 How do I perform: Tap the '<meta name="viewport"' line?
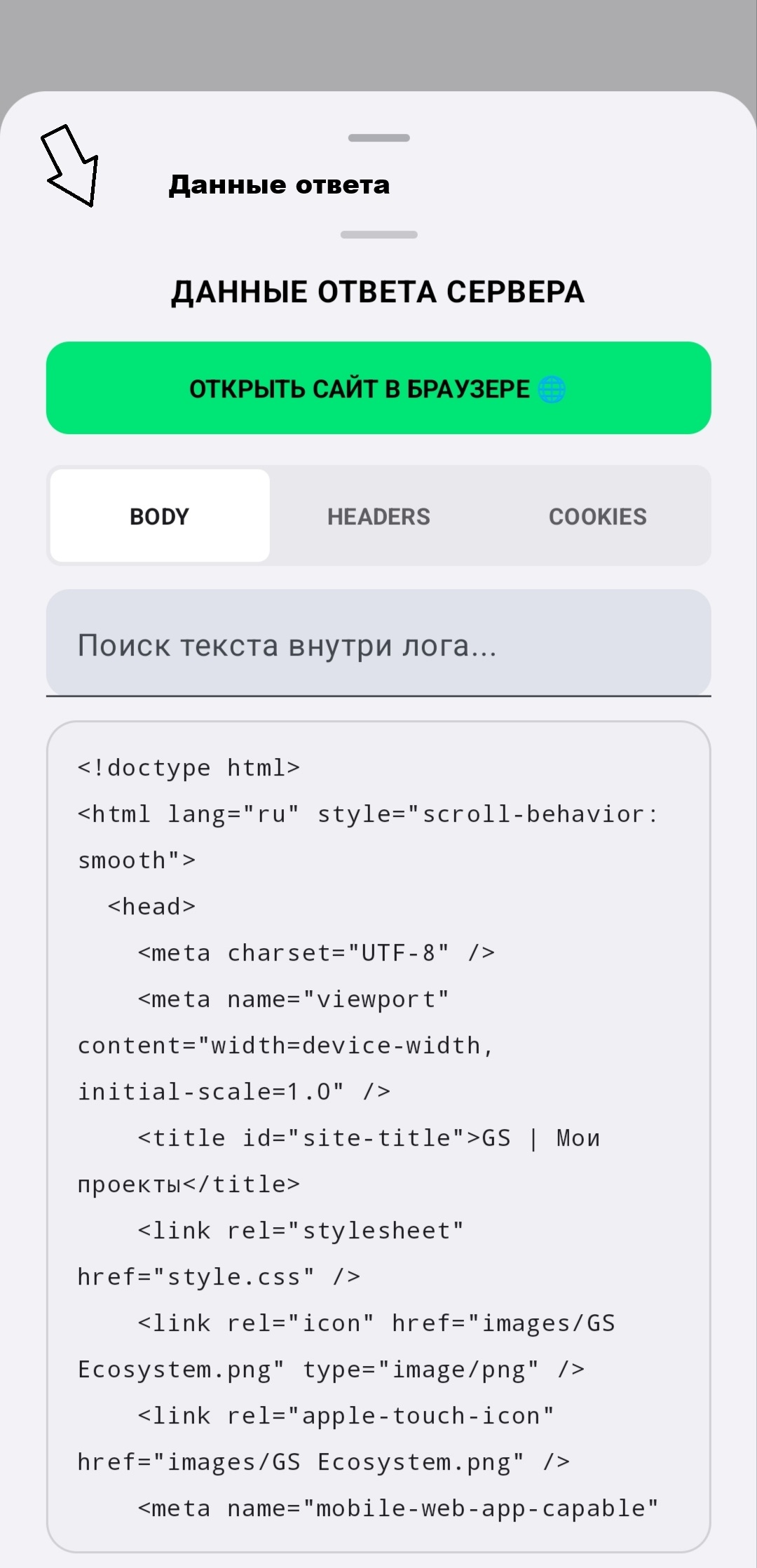(x=294, y=999)
